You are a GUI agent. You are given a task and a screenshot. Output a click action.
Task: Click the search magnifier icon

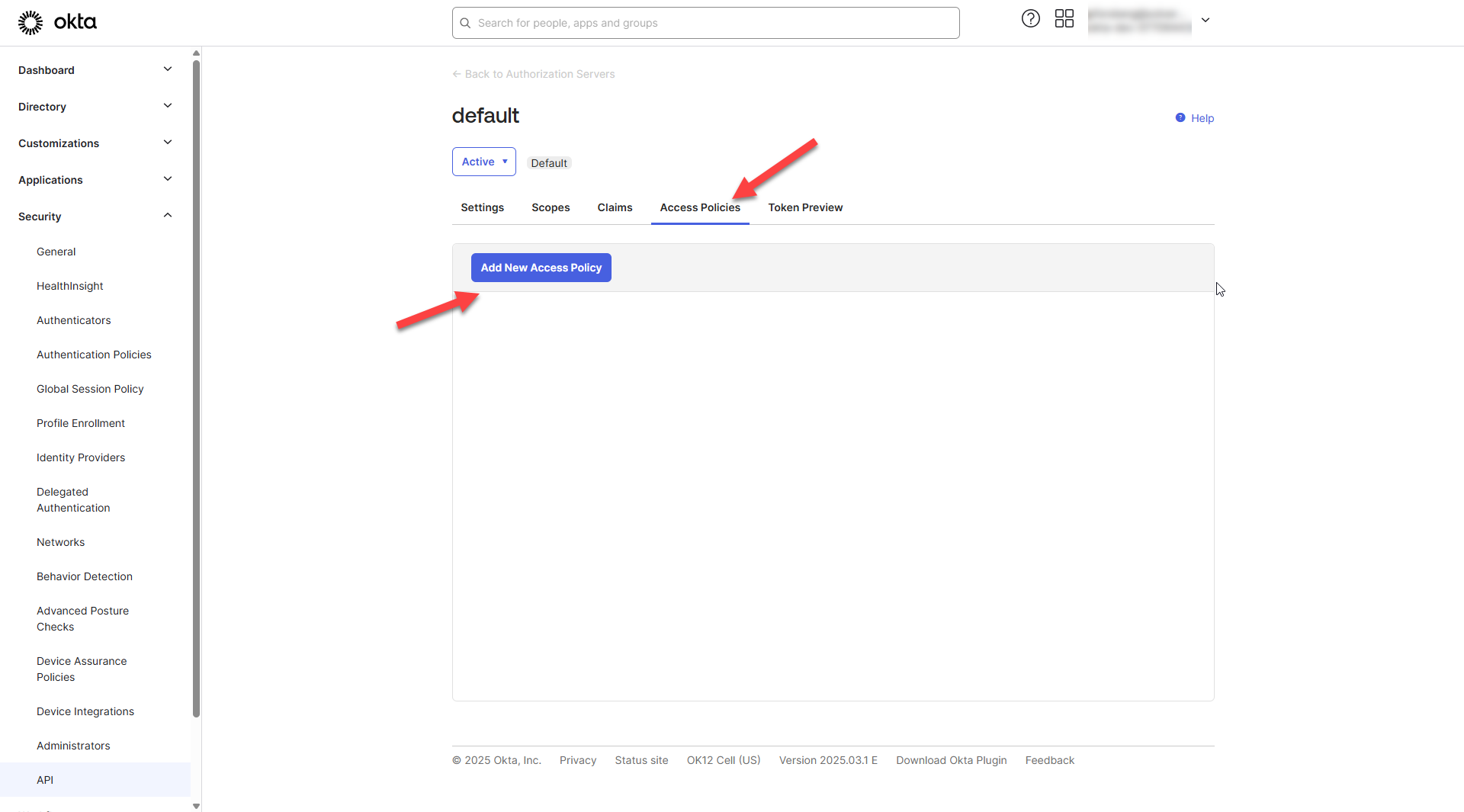[x=465, y=23]
